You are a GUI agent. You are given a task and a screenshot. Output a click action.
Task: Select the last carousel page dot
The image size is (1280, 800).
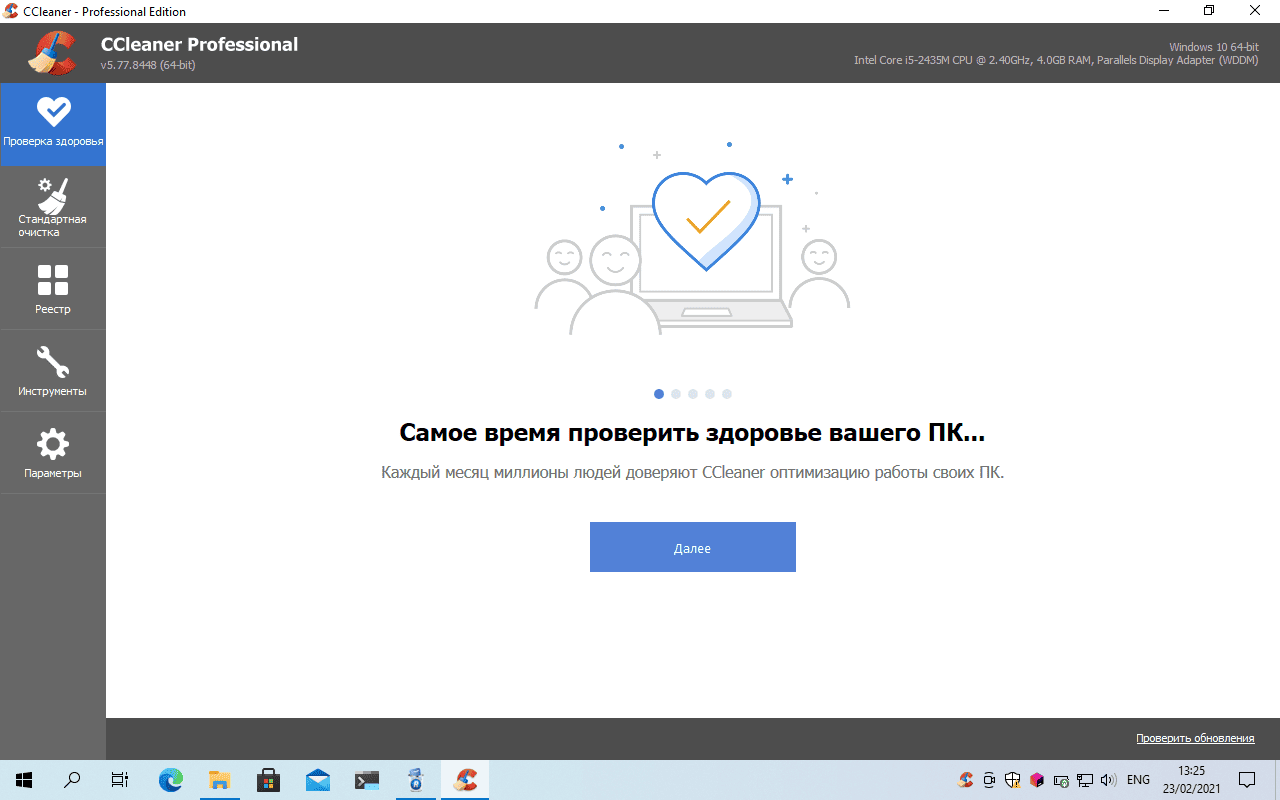727,394
